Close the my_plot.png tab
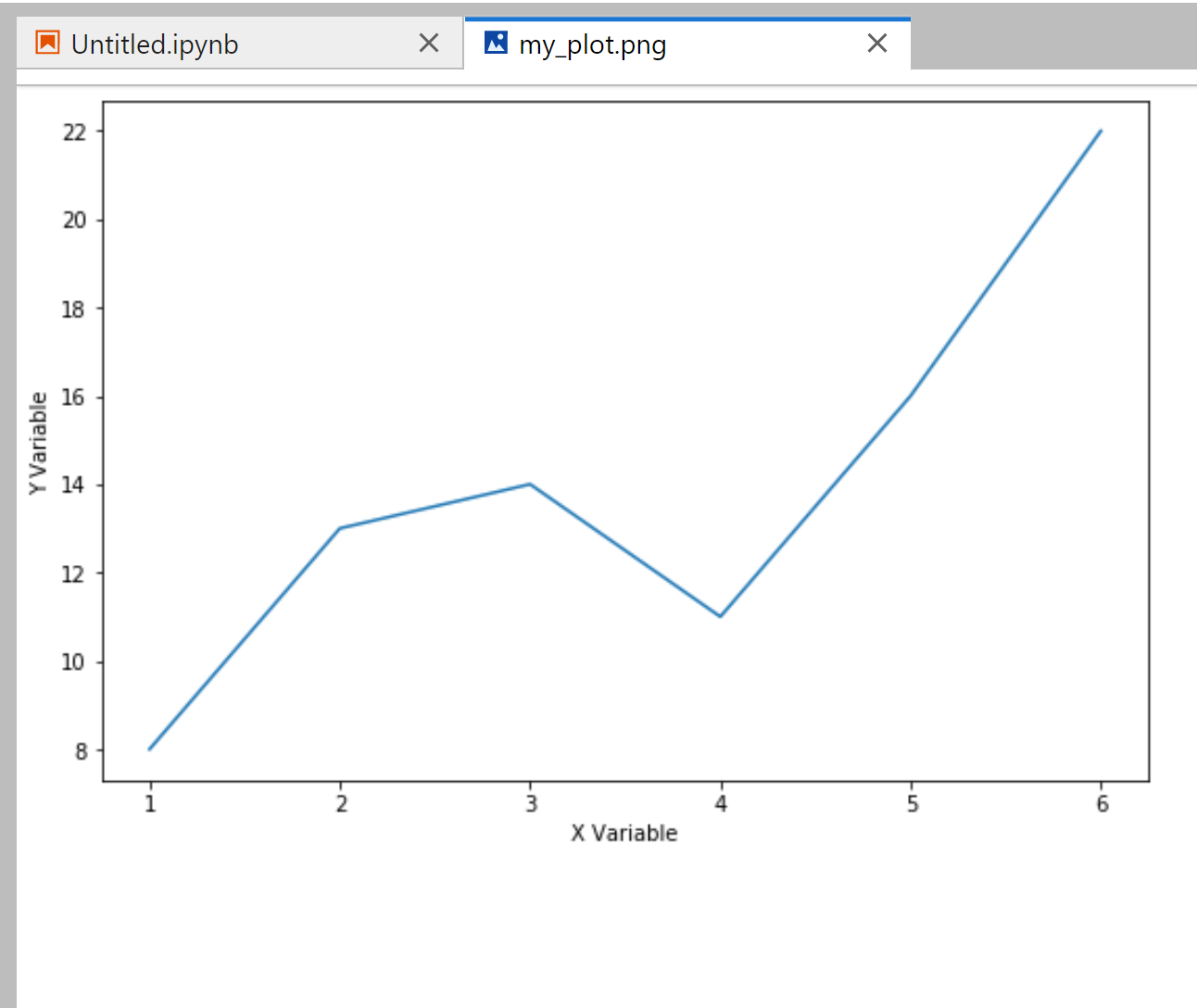The image size is (1197, 1008). 877,43
